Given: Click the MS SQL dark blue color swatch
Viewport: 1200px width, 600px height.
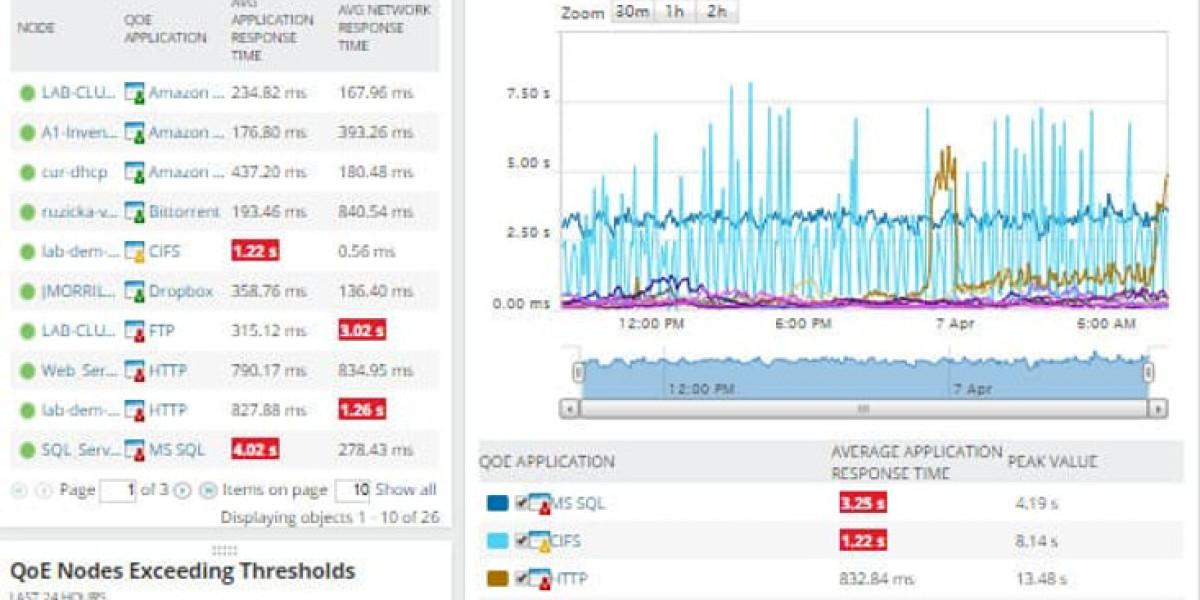Looking at the screenshot, I should 498,503.
